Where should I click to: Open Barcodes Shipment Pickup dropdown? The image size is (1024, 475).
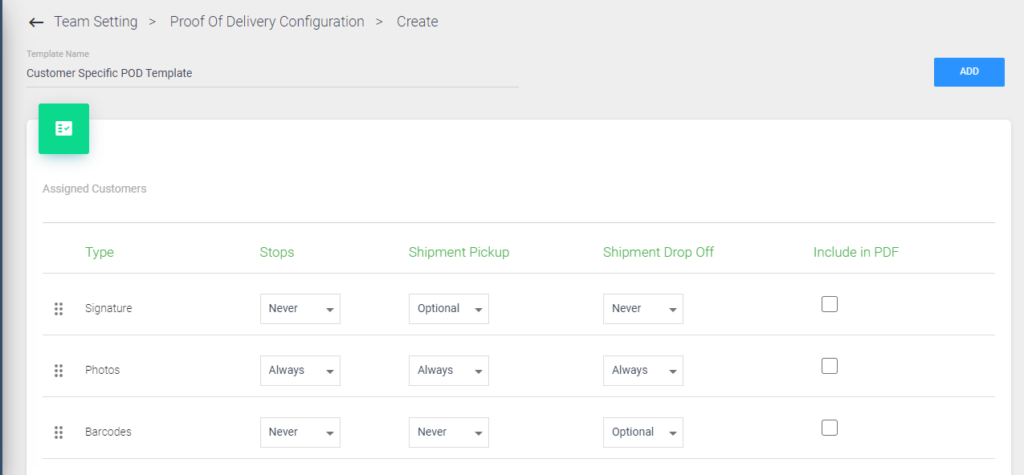449,433
